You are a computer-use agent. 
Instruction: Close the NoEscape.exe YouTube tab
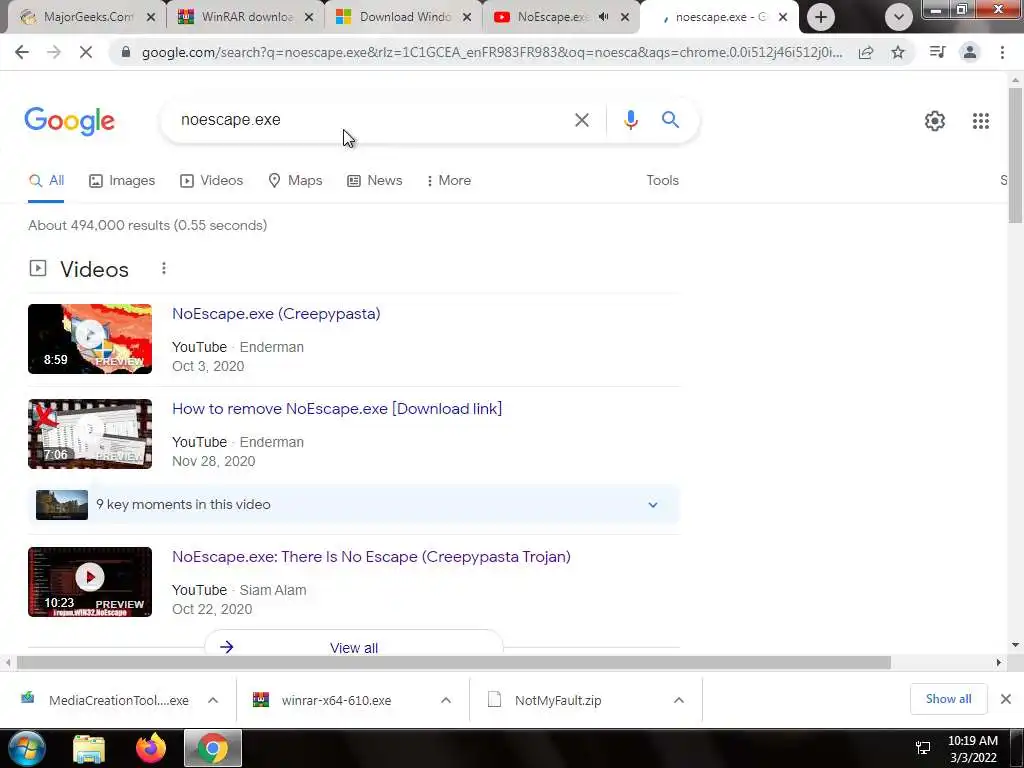tap(625, 18)
